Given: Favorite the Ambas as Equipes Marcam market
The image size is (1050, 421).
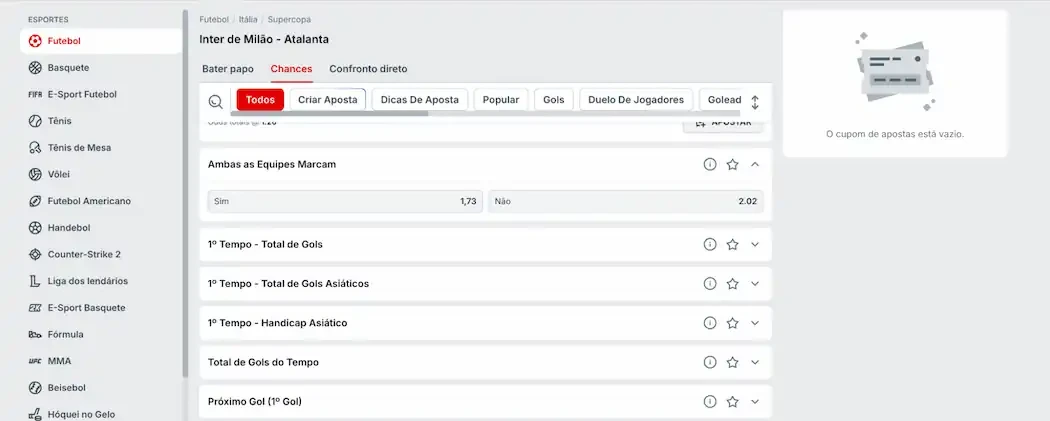Looking at the screenshot, I should click(733, 164).
